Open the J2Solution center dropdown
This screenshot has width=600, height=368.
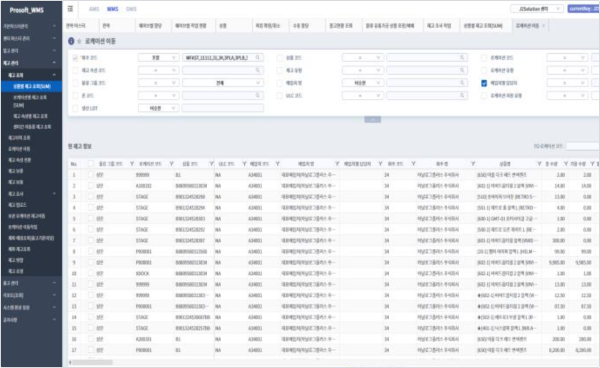(536, 9)
